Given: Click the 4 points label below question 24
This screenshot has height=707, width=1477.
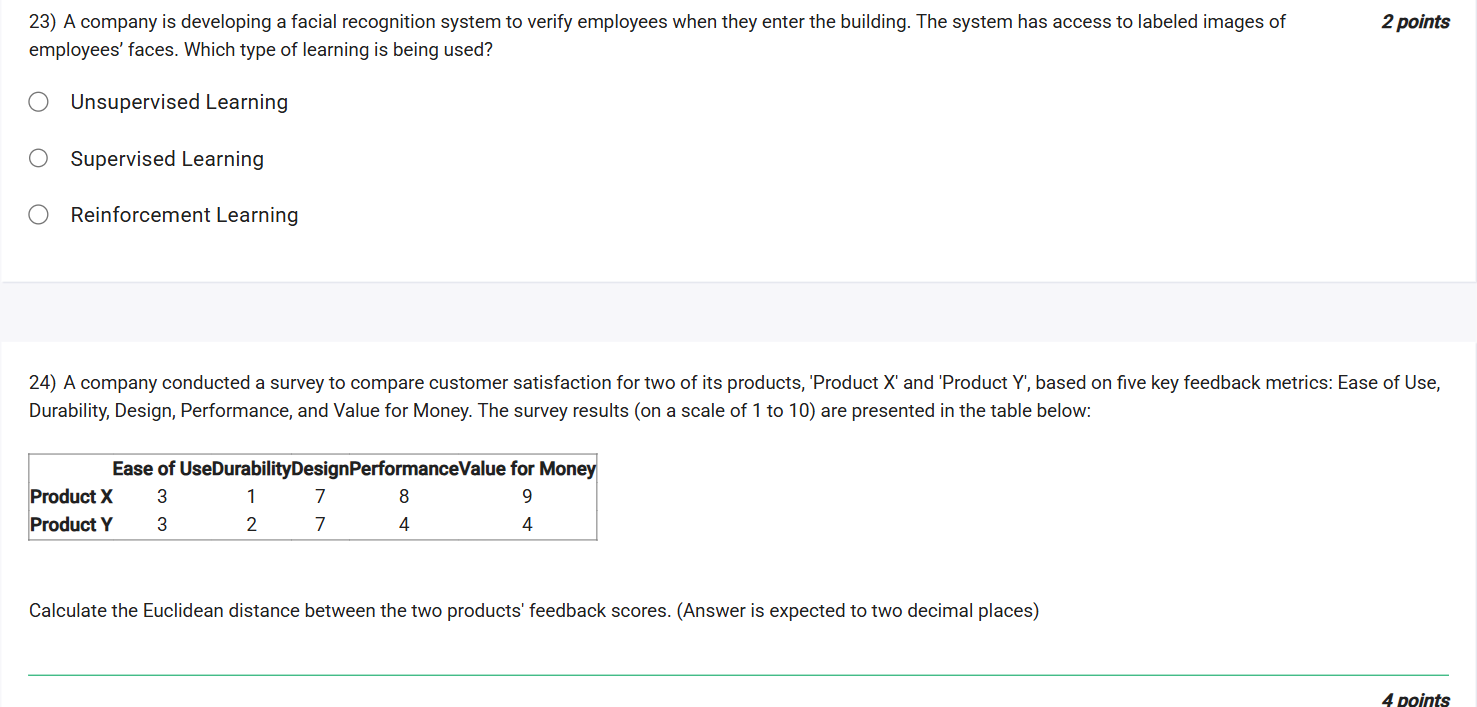Looking at the screenshot, I should point(1415,699).
